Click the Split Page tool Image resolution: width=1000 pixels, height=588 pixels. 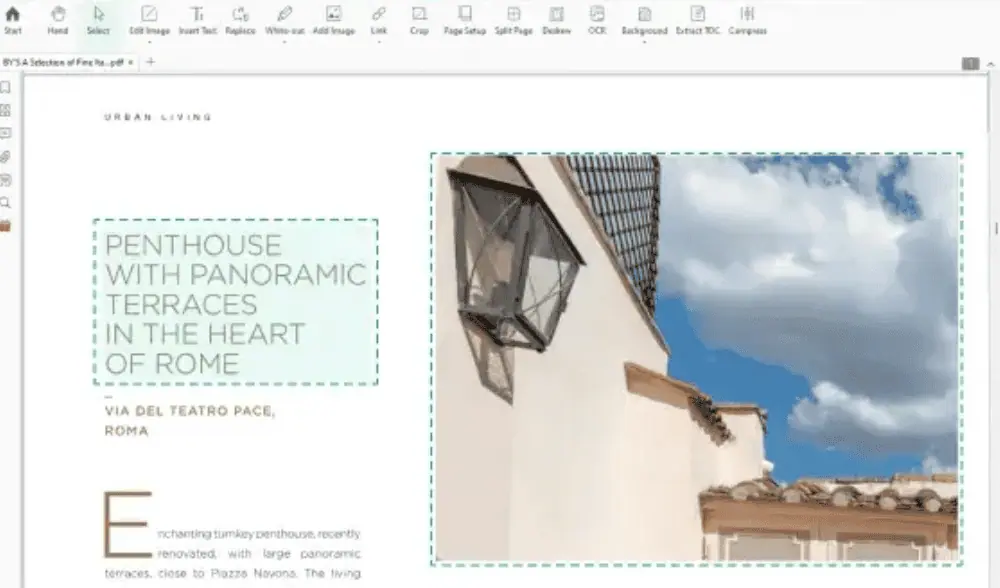(514, 19)
